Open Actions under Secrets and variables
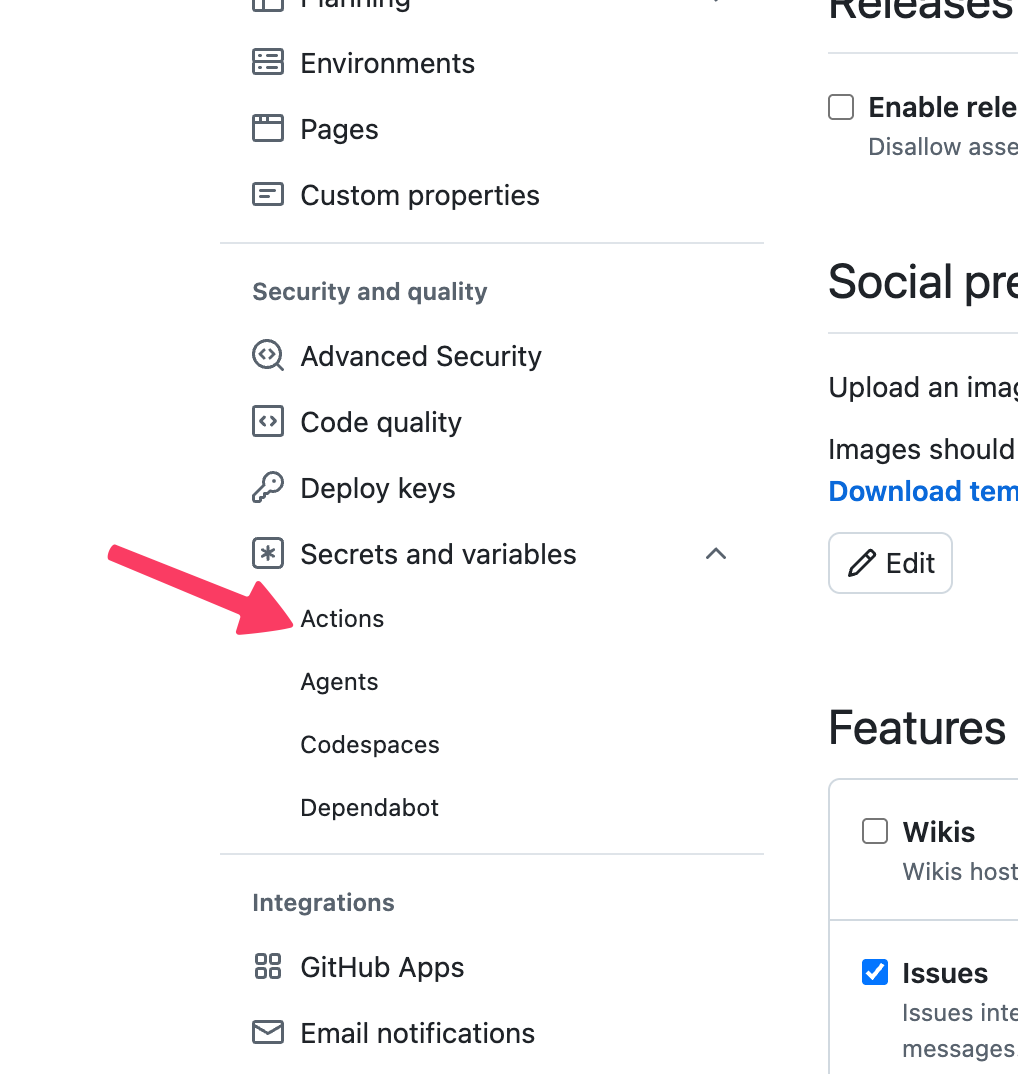Screen dimensions: 1018x1074 pos(342,619)
